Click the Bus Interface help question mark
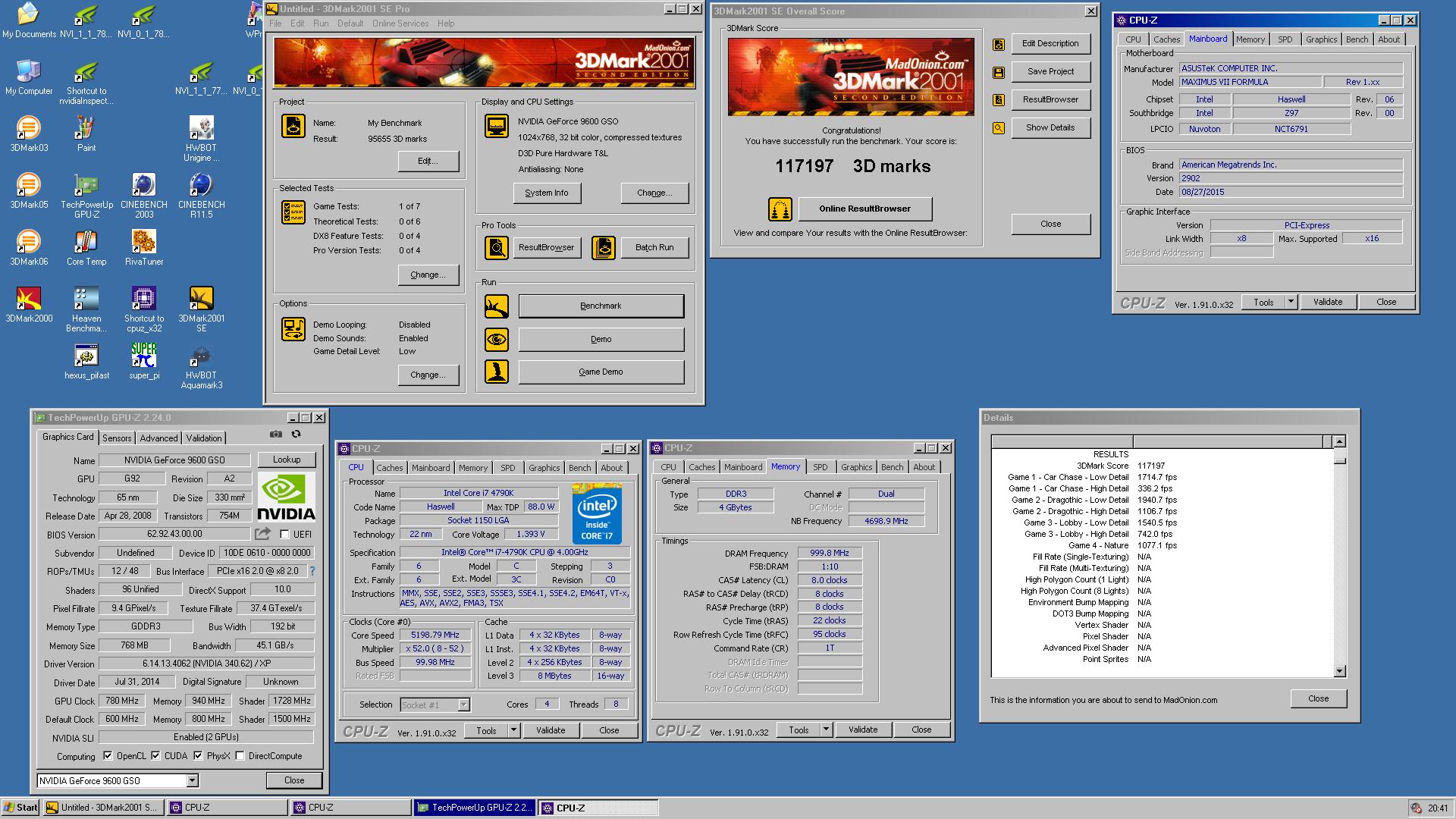 [312, 571]
